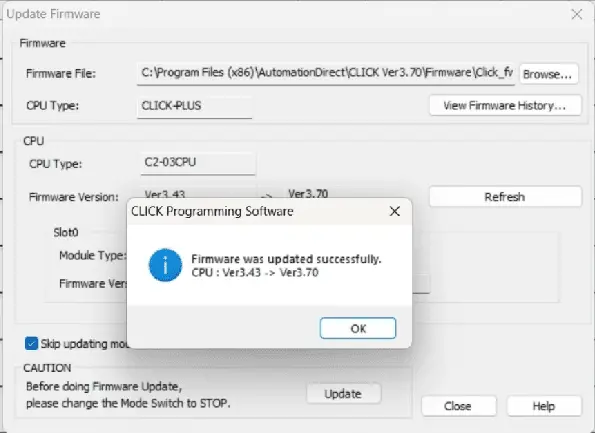Screen dimensions: 595x433
Task: Click the Update Firmware window title
Action: pyautogui.click(x=54, y=14)
